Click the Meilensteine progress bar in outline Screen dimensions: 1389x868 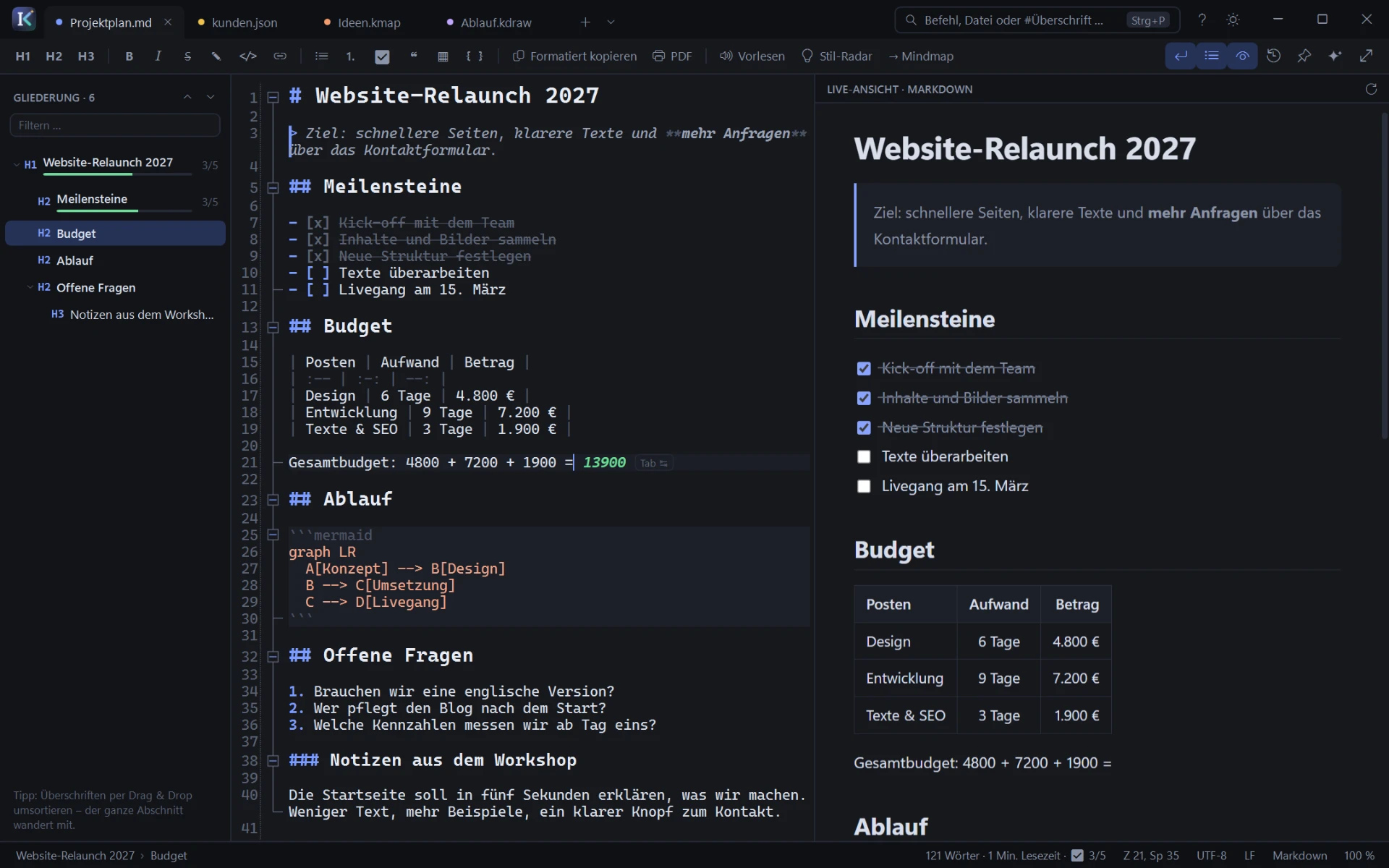124,210
